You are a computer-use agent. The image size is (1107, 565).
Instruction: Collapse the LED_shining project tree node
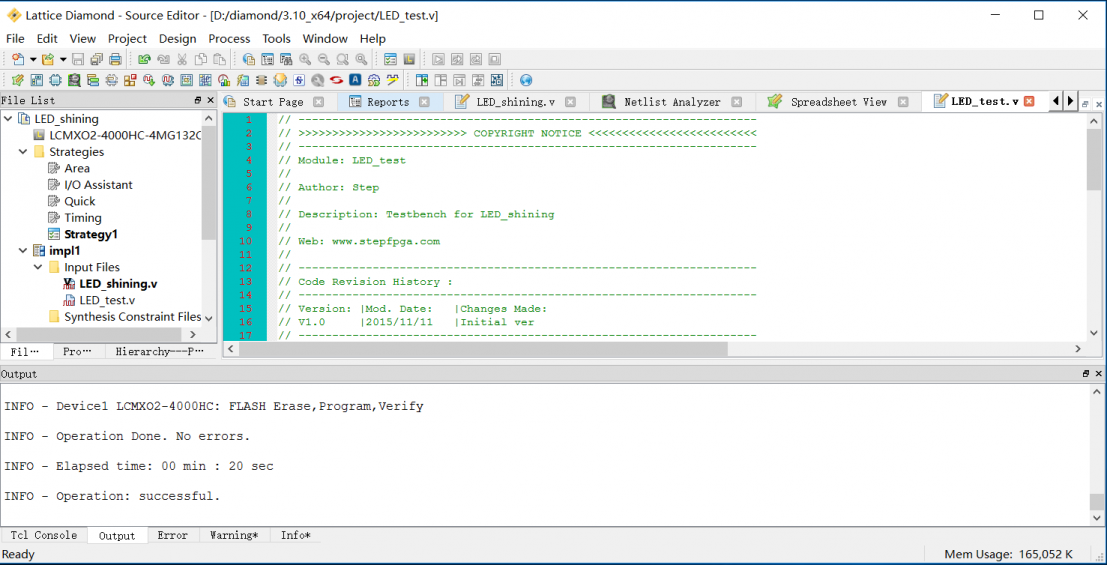(8, 119)
